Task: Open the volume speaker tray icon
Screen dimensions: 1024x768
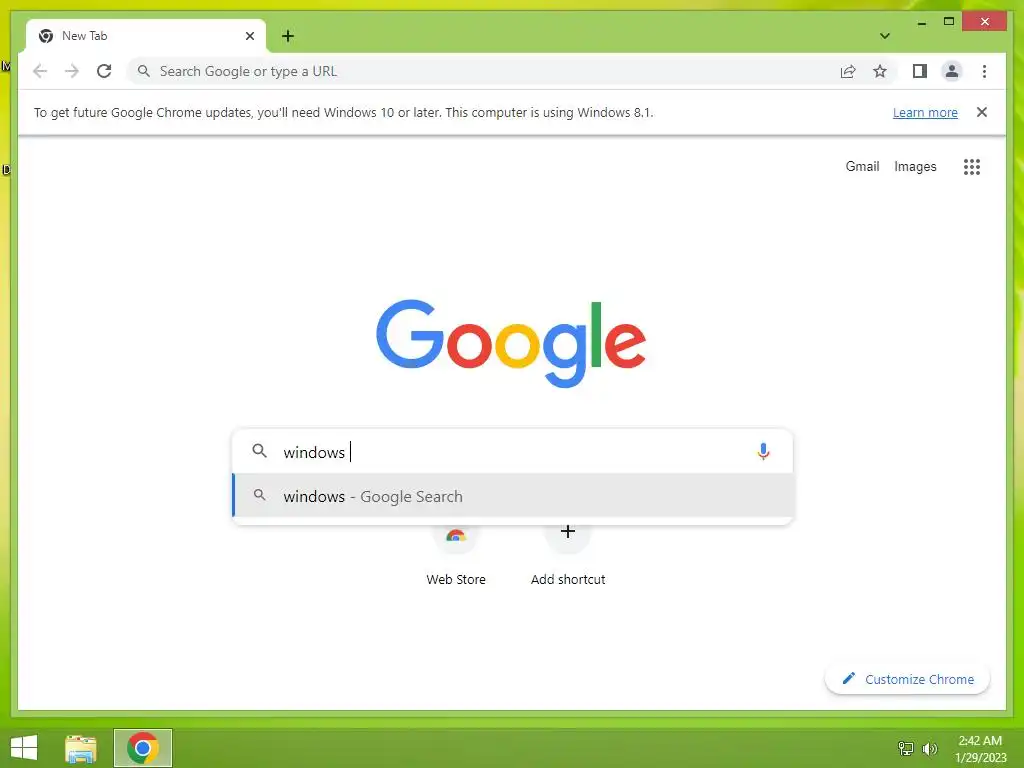Action: (x=930, y=748)
